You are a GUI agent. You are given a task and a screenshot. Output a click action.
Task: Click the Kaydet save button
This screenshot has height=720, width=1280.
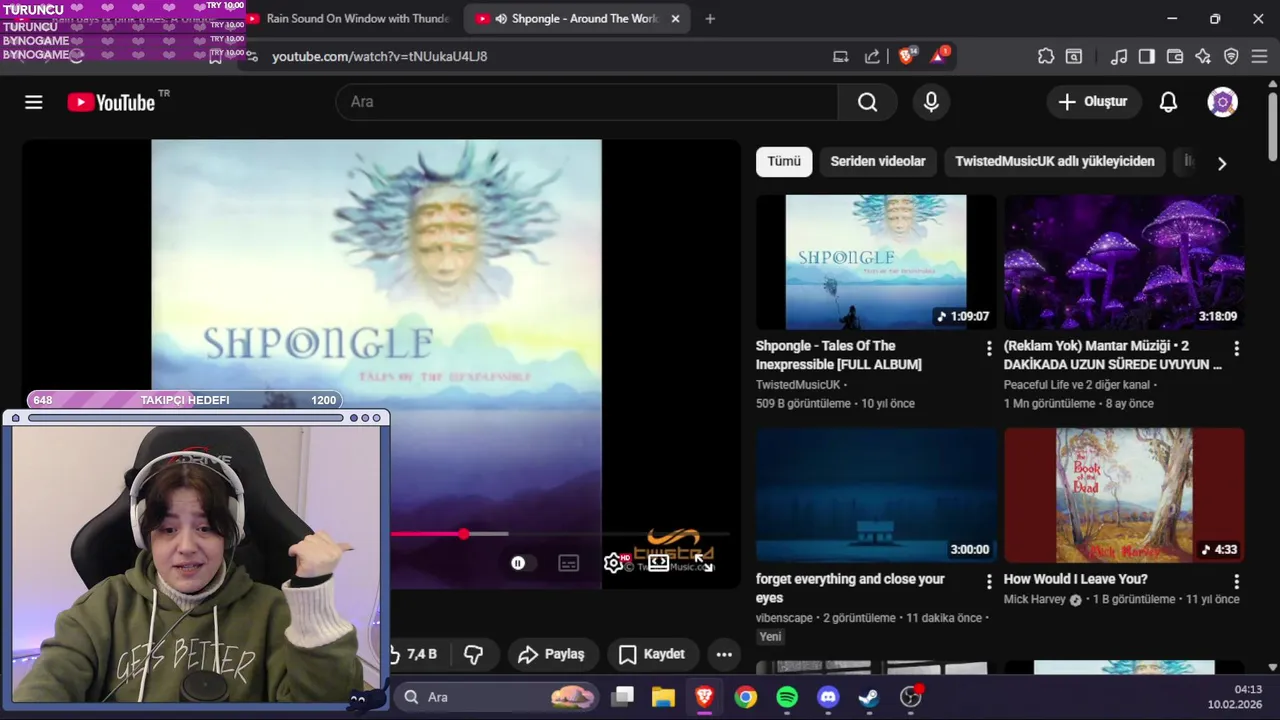(x=652, y=654)
